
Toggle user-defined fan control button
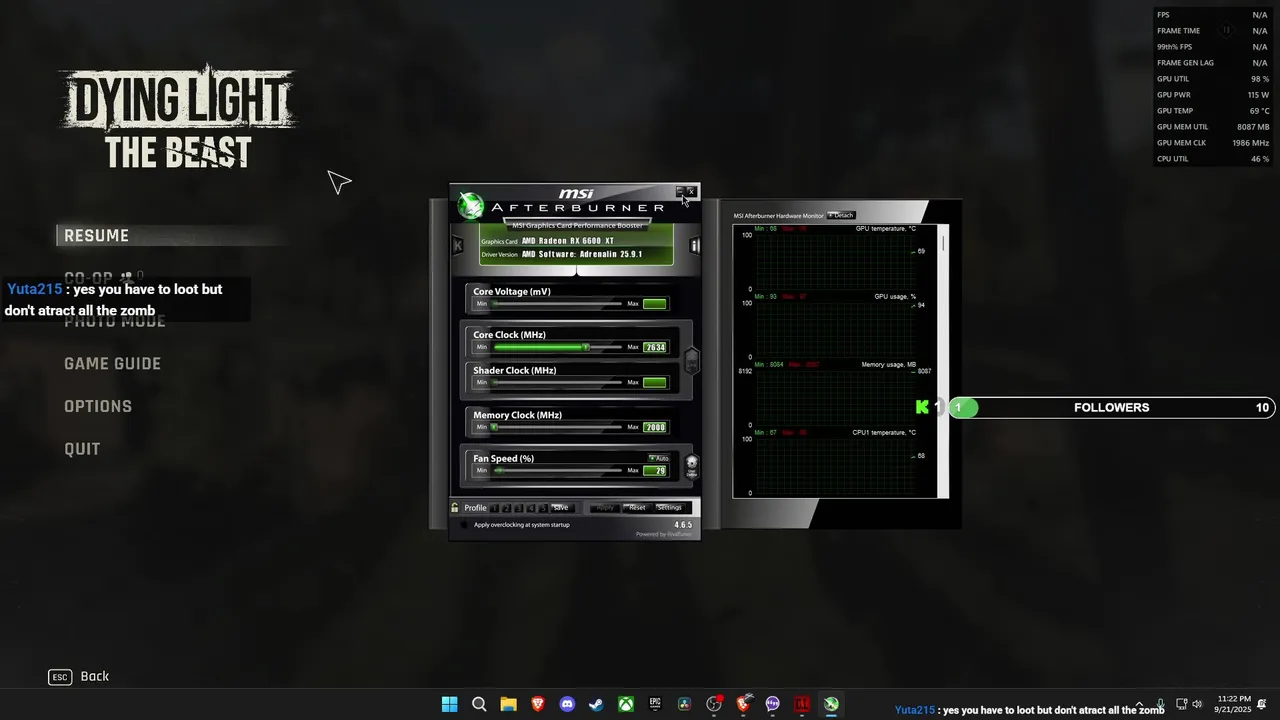(691, 465)
